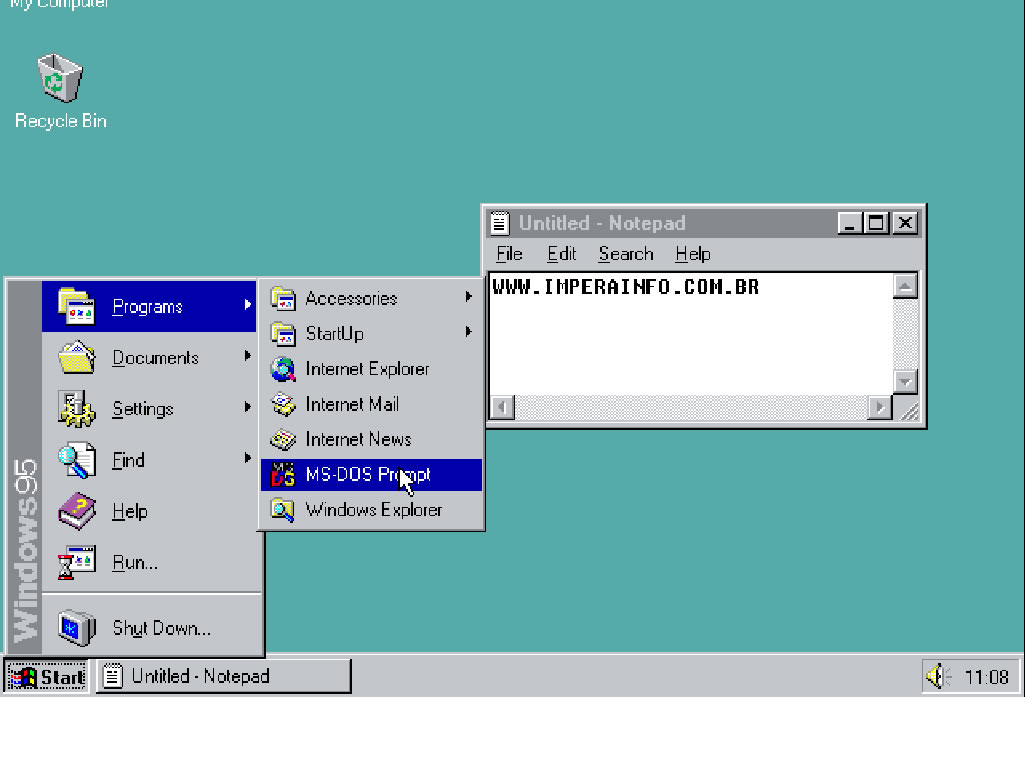Image resolution: width=1025 pixels, height=768 pixels.
Task: Expand StartUp submenu arrow
Action: tap(469, 332)
